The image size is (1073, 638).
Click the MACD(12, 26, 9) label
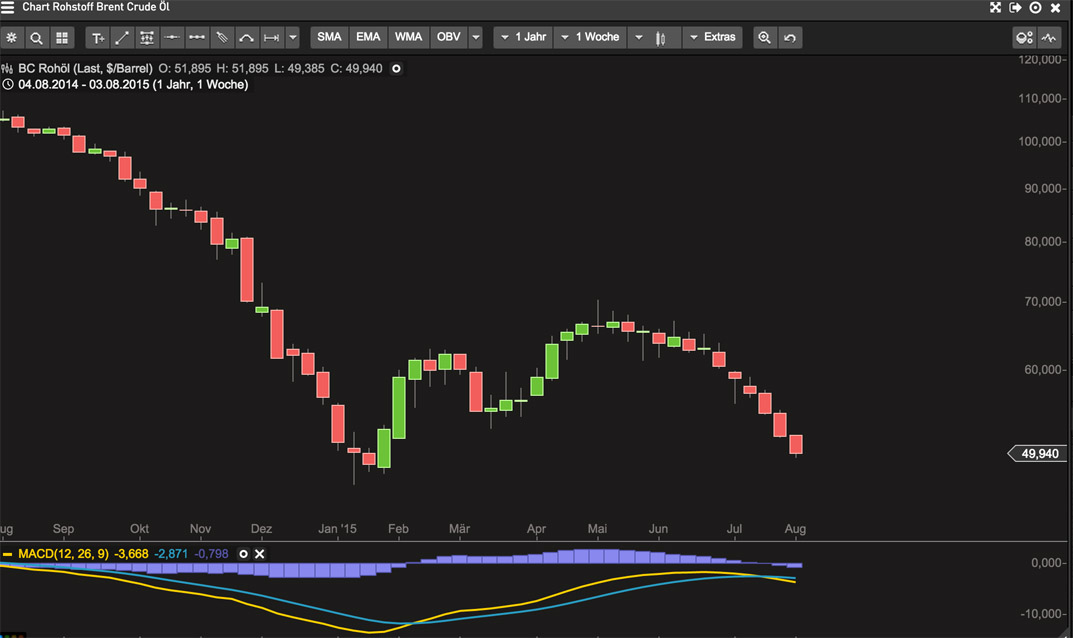(x=63, y=554)
